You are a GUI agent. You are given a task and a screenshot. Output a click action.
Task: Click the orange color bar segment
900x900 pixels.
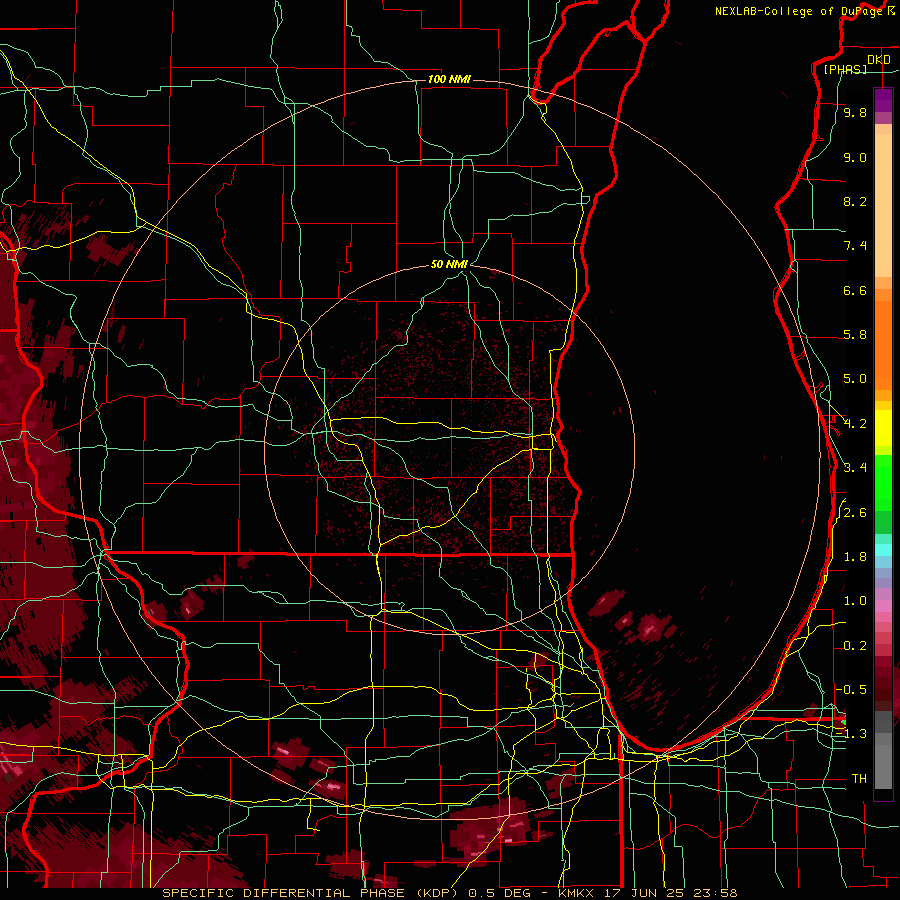[883, 344]
